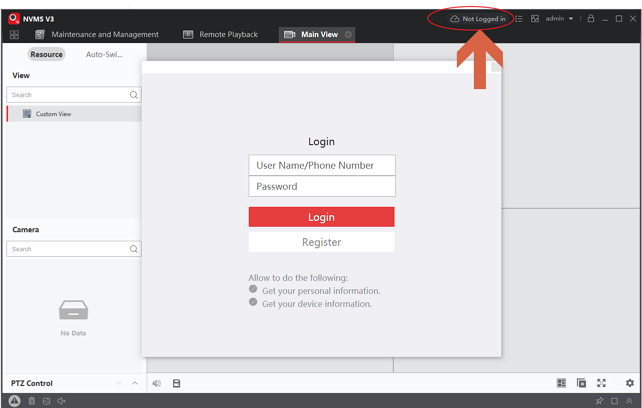This screenshot has height=408, width=642.
Task: Click the View search magnifier icon
Action: tap(133, 95)
